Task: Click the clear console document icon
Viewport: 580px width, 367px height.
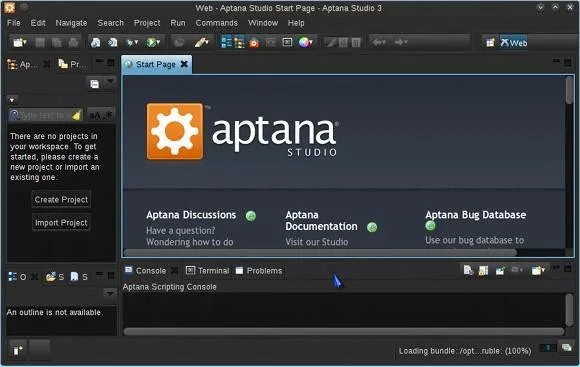Action: click(468, 270)
